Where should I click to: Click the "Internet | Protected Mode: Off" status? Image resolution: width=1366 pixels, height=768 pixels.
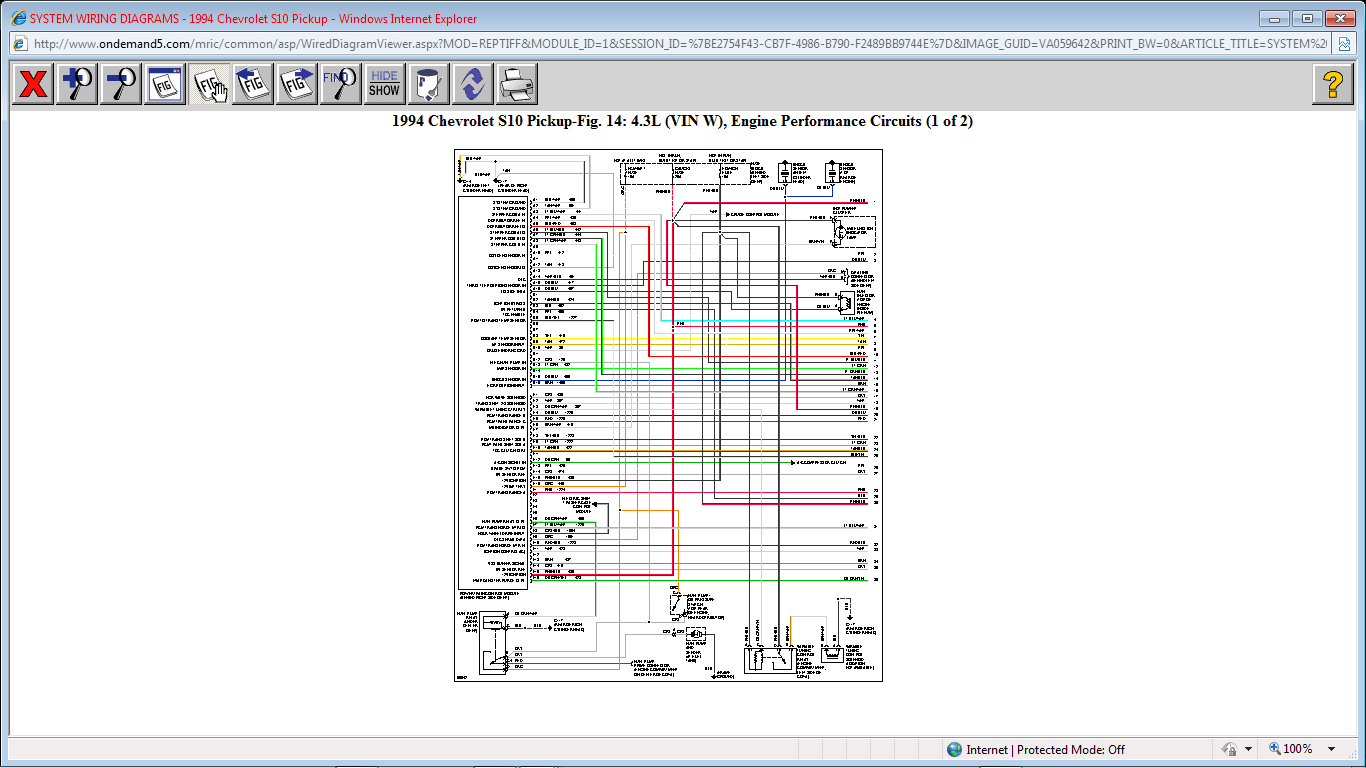pyautogui.click(x=1035, y=749)
